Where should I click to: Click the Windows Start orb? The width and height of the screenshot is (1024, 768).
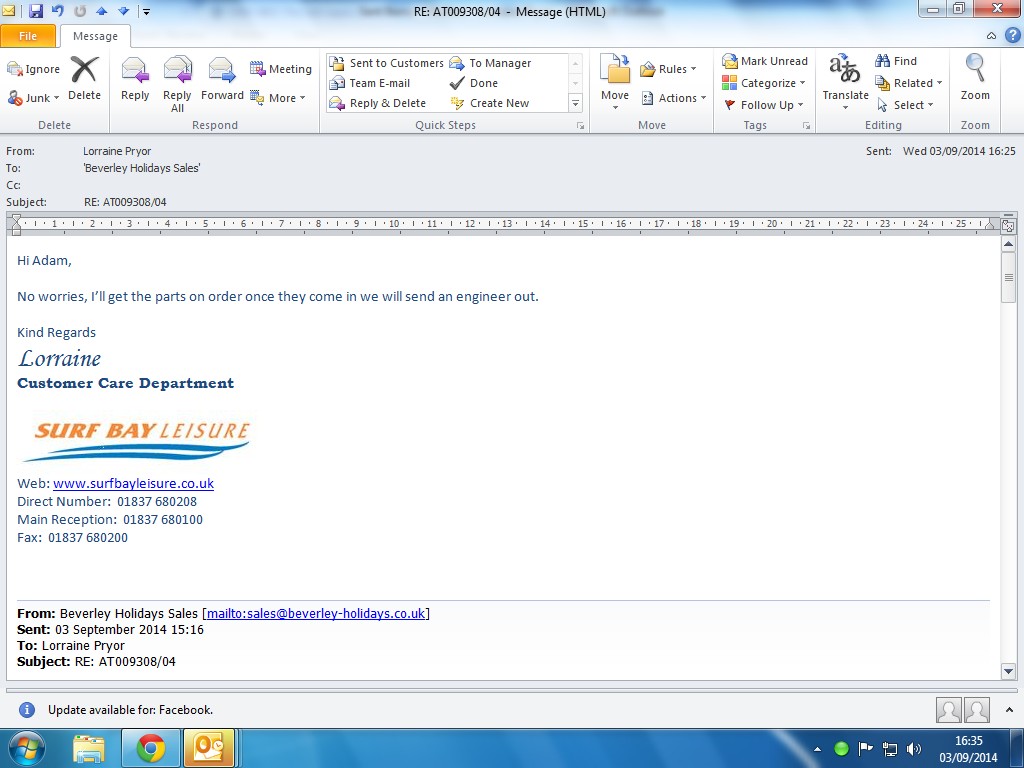[26, 748]
